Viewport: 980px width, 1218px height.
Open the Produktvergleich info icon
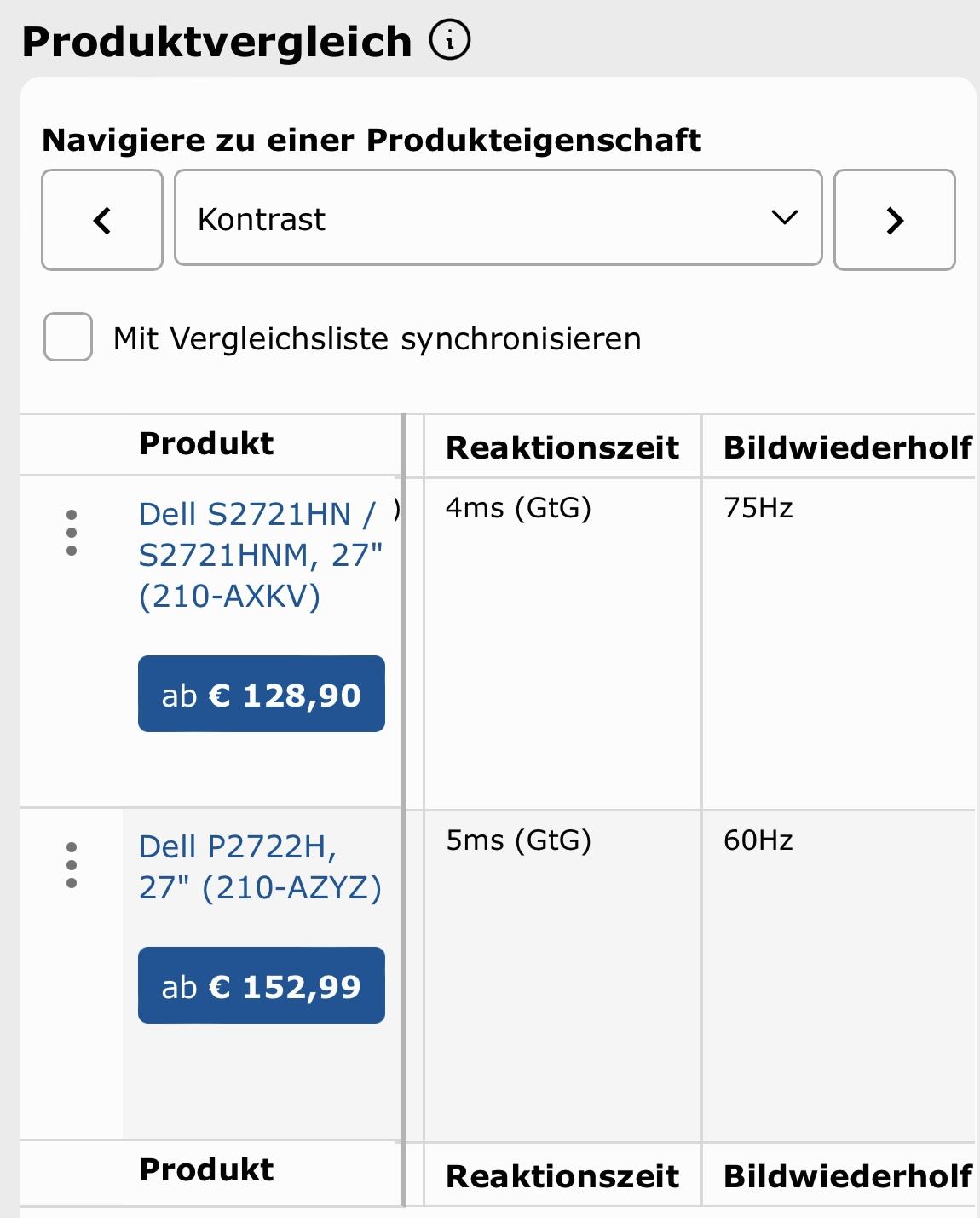coord(450,40)
